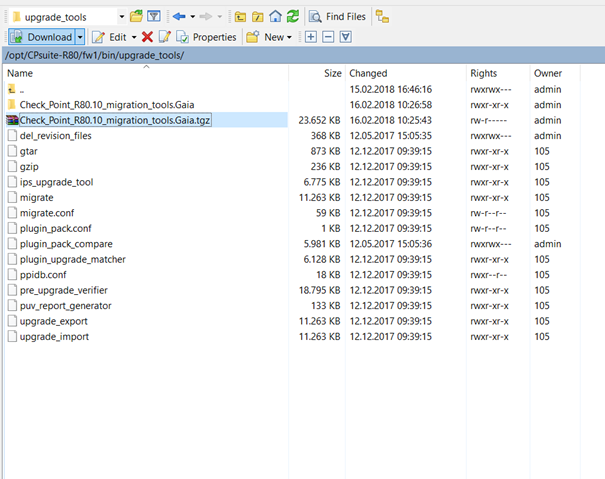Select the puv_report_generator file
605x479 pixels.
click(x=66, y=306)
